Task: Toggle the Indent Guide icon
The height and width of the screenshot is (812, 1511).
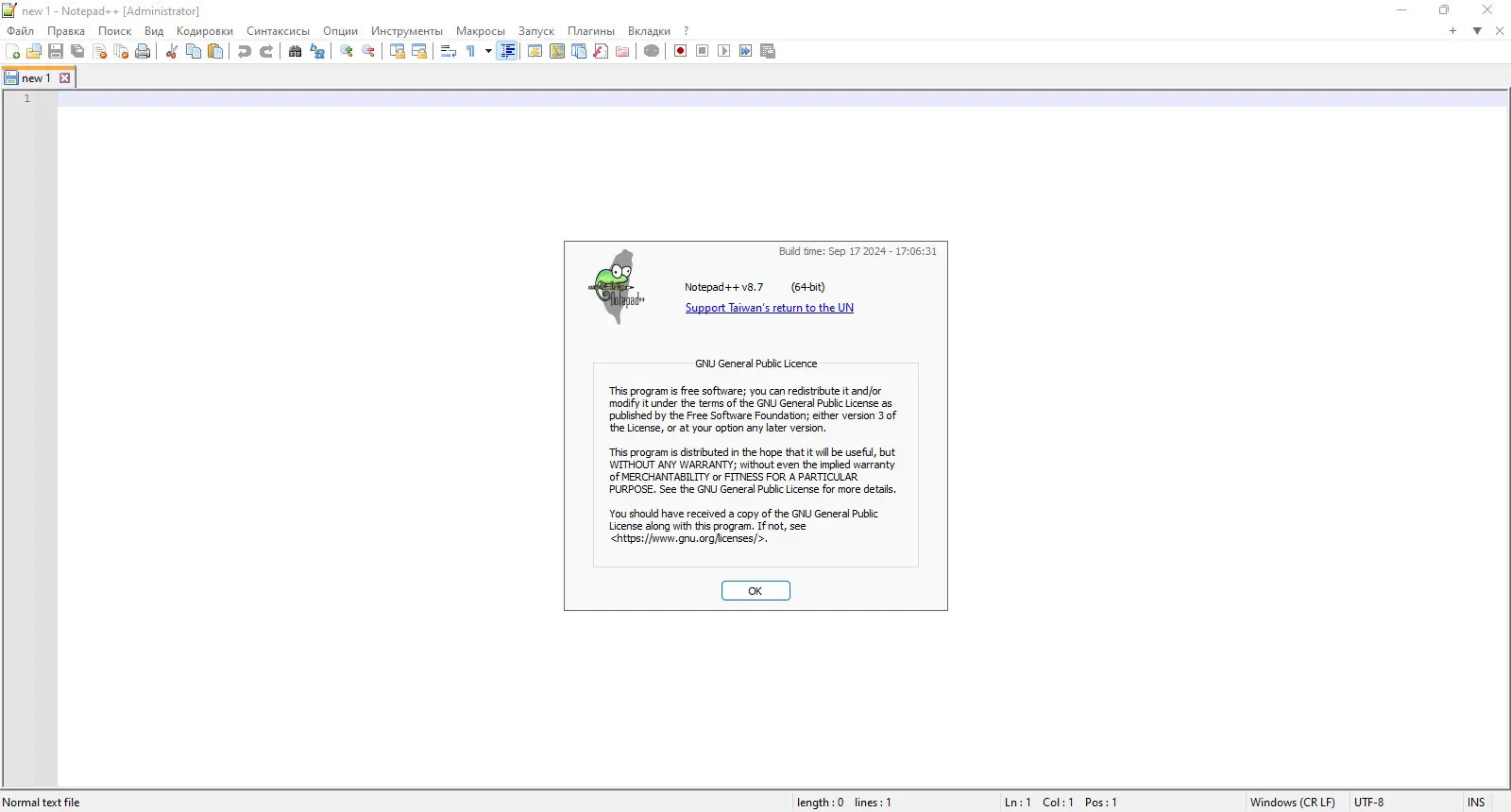Action: point(507,51)
